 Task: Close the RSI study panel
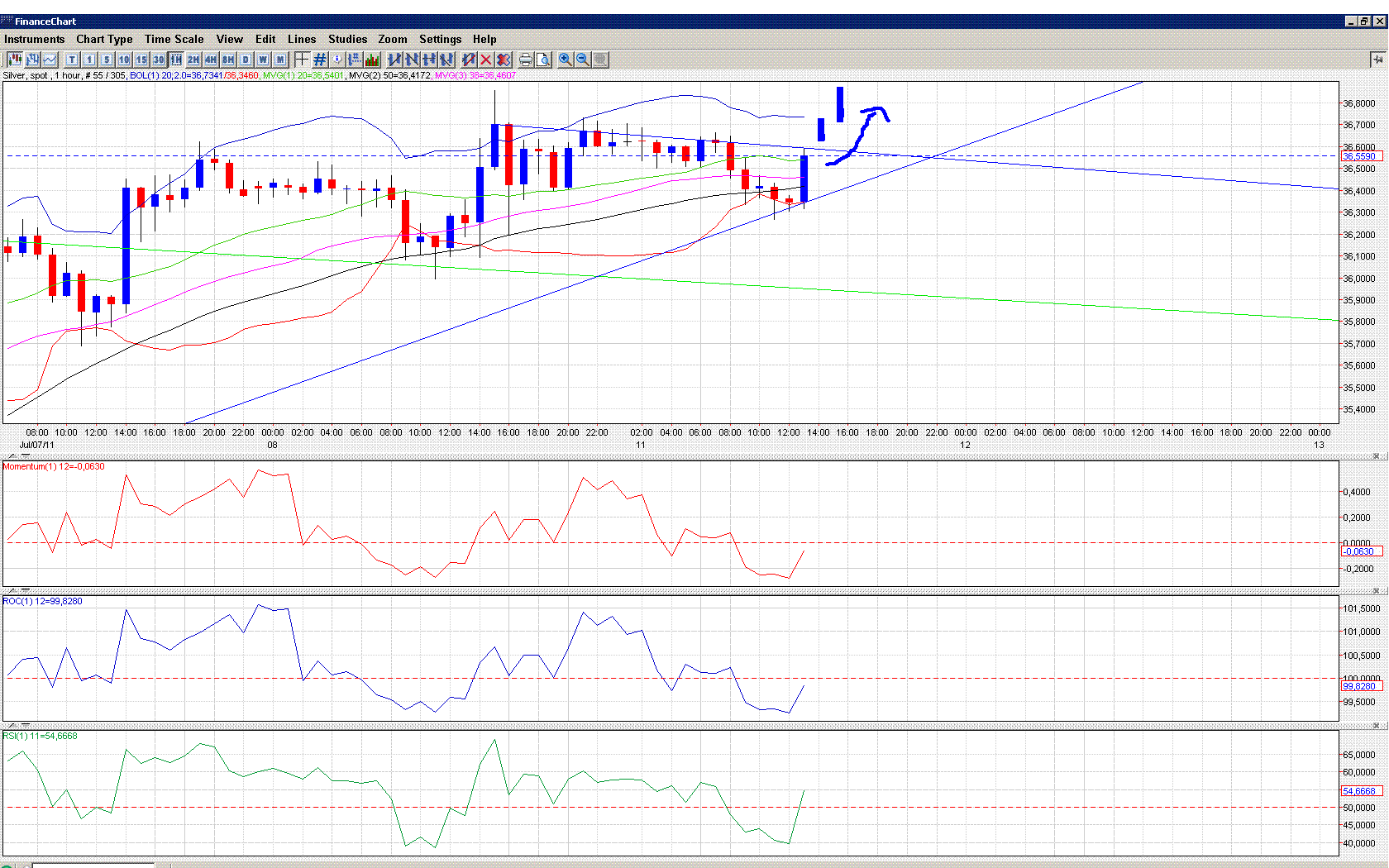(x=1377, y=726)
